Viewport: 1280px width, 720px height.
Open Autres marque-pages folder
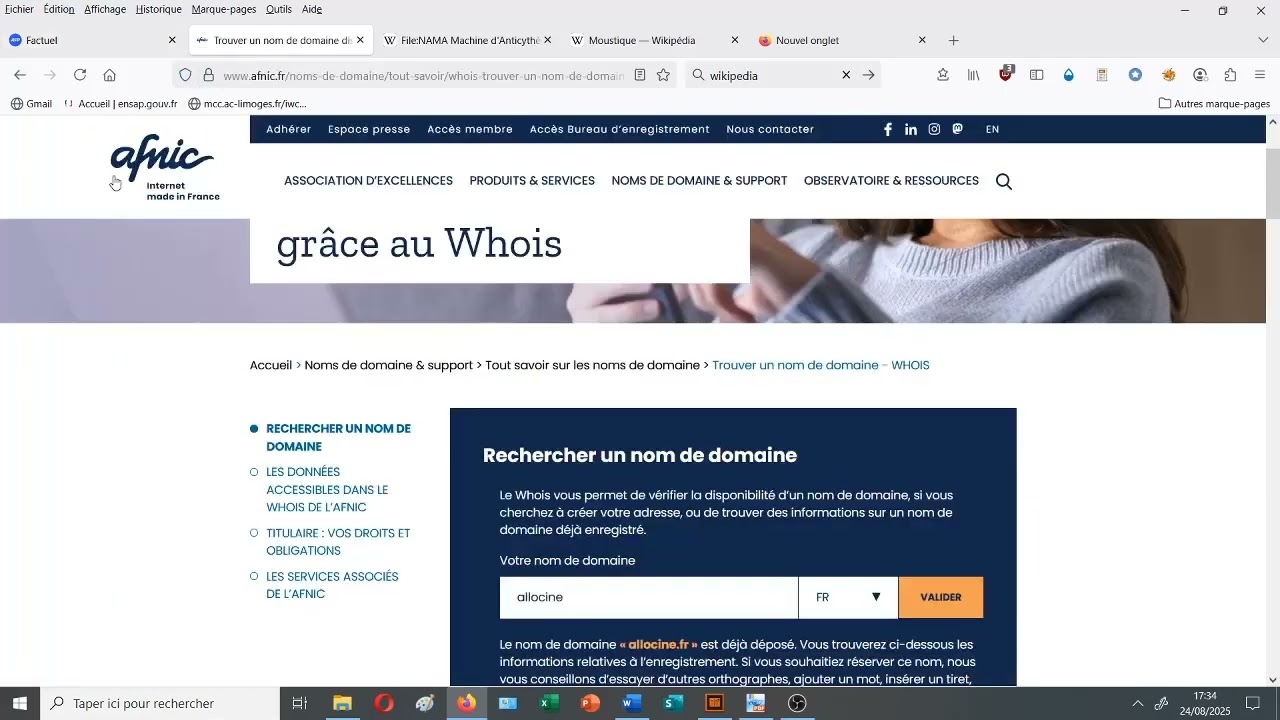click(1214, 104)
